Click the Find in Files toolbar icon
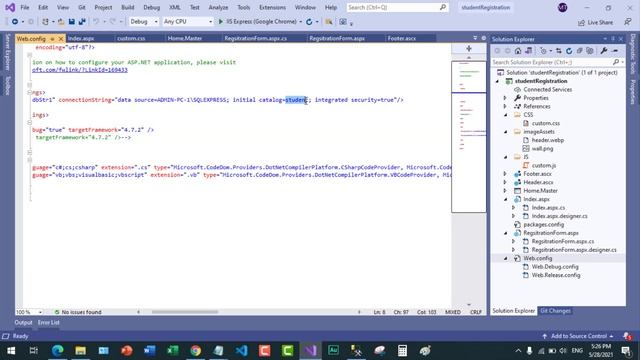The height and width of the screenshot is (360, 640). [329, 22]
